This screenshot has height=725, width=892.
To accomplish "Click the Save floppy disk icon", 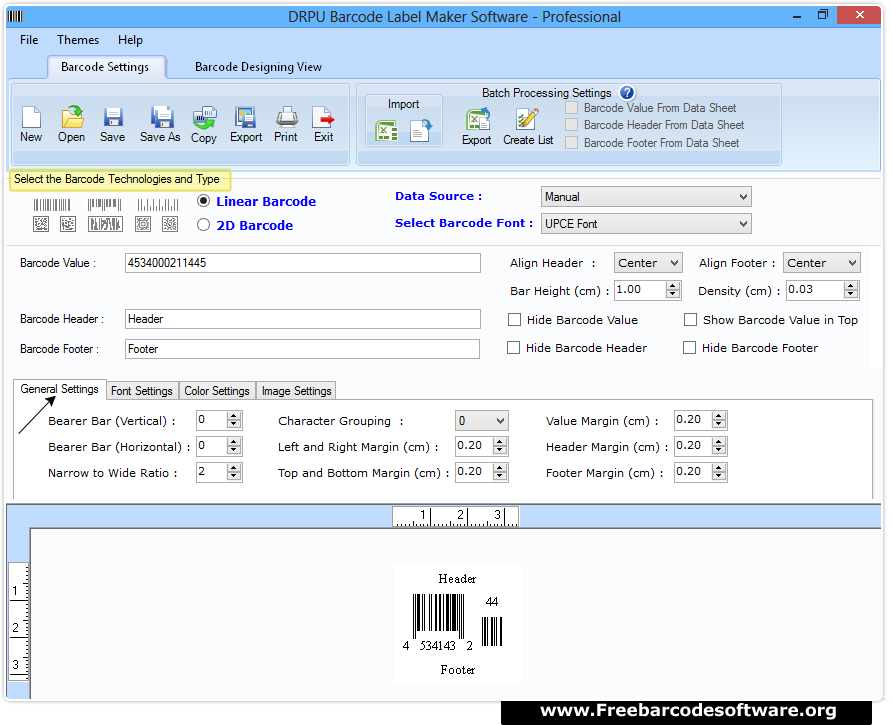I will (x=113, y=117).
